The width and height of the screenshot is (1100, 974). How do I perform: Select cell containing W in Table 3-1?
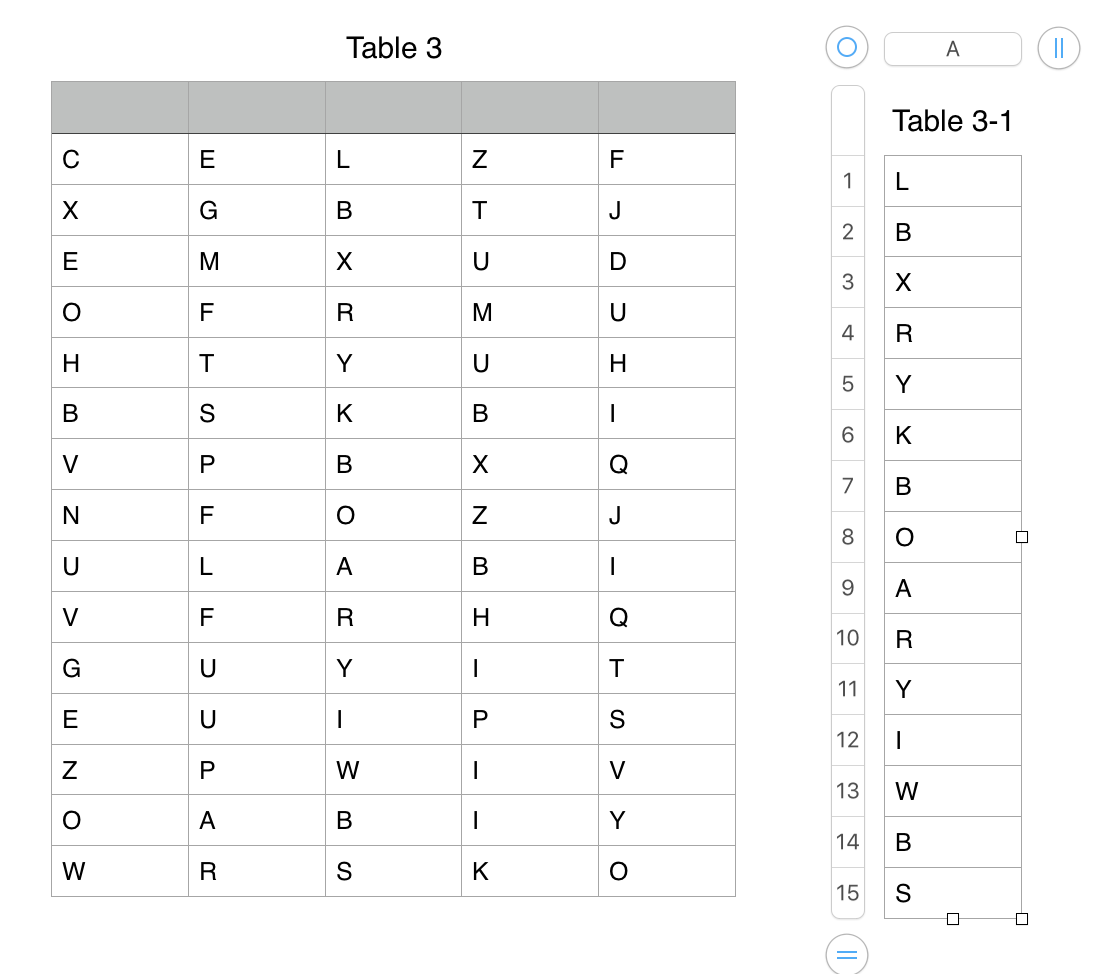[x=953, y=791]
